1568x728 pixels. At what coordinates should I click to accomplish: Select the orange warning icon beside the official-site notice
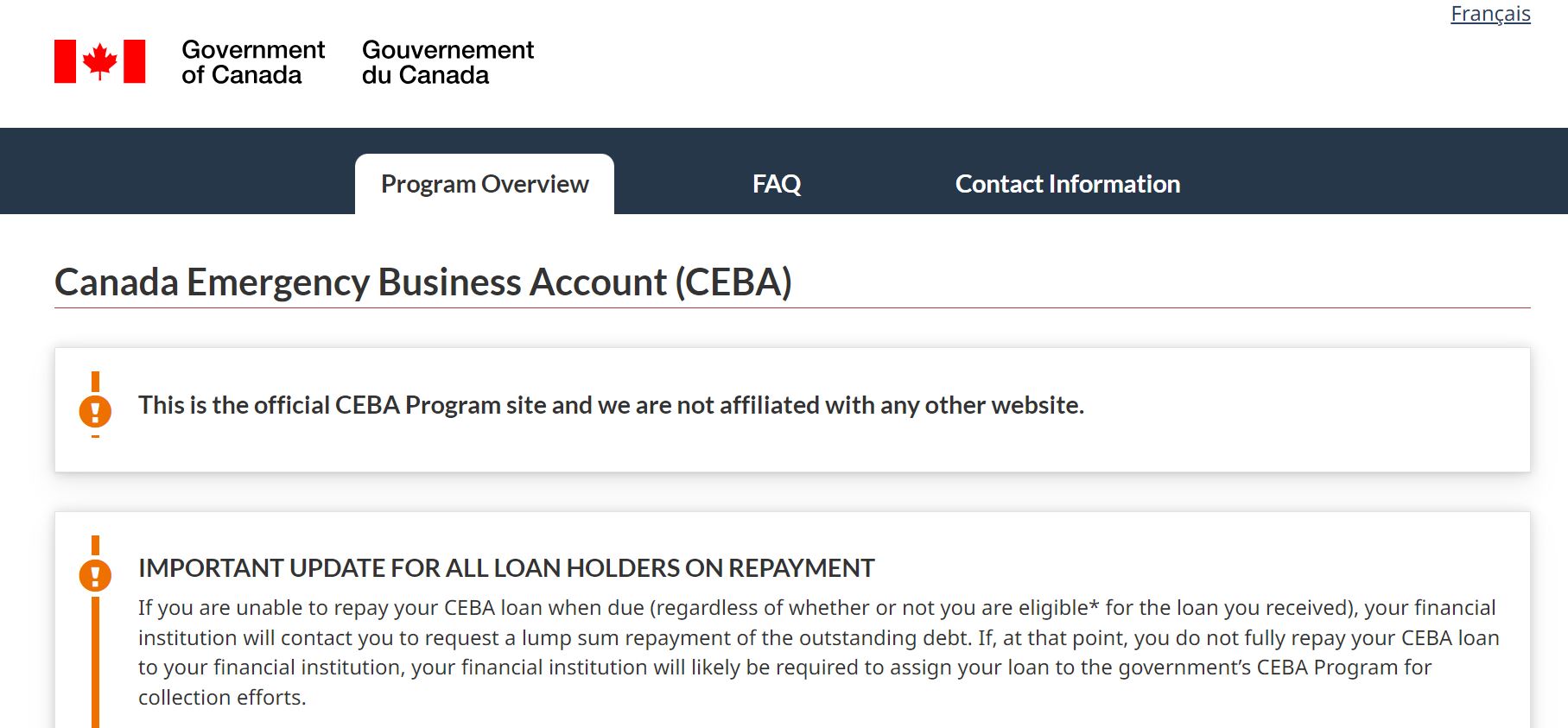pos(93,413)
